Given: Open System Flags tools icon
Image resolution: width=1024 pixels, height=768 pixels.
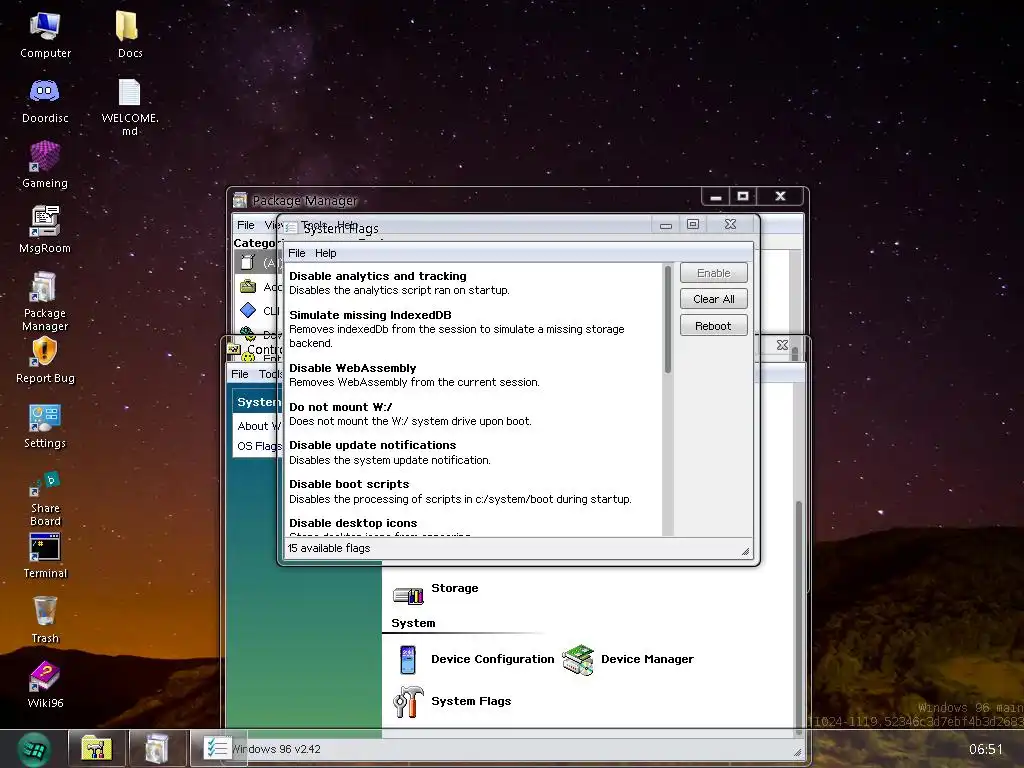Looking at the screenshot, I should pyautogui.click(x=408, y=701).
